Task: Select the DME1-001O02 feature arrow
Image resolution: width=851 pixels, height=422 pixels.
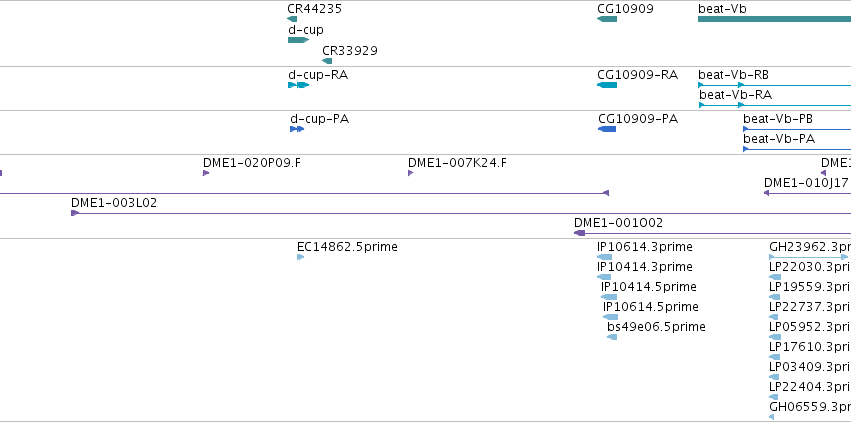Action: click(x=579, y=233)
